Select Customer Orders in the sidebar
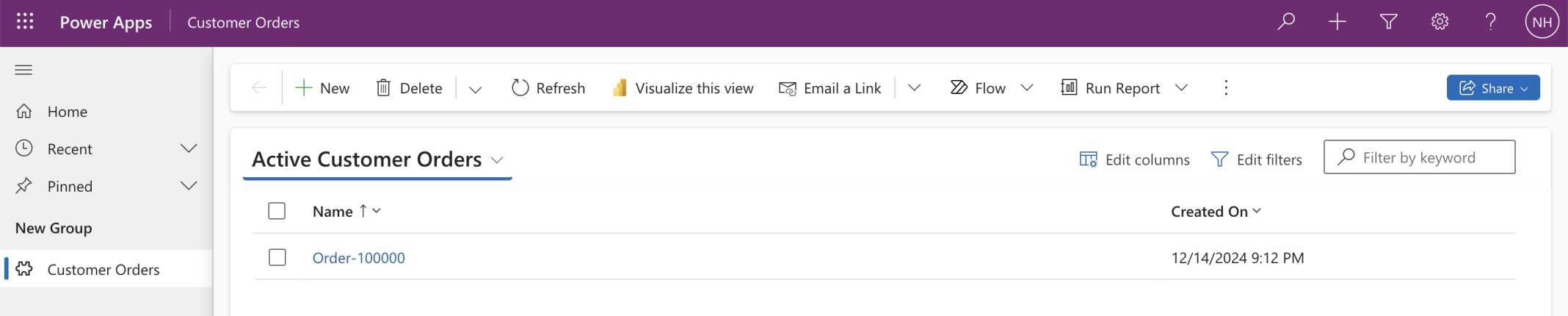Screen dimensions: 1568x316 click(x=103, y=270)
